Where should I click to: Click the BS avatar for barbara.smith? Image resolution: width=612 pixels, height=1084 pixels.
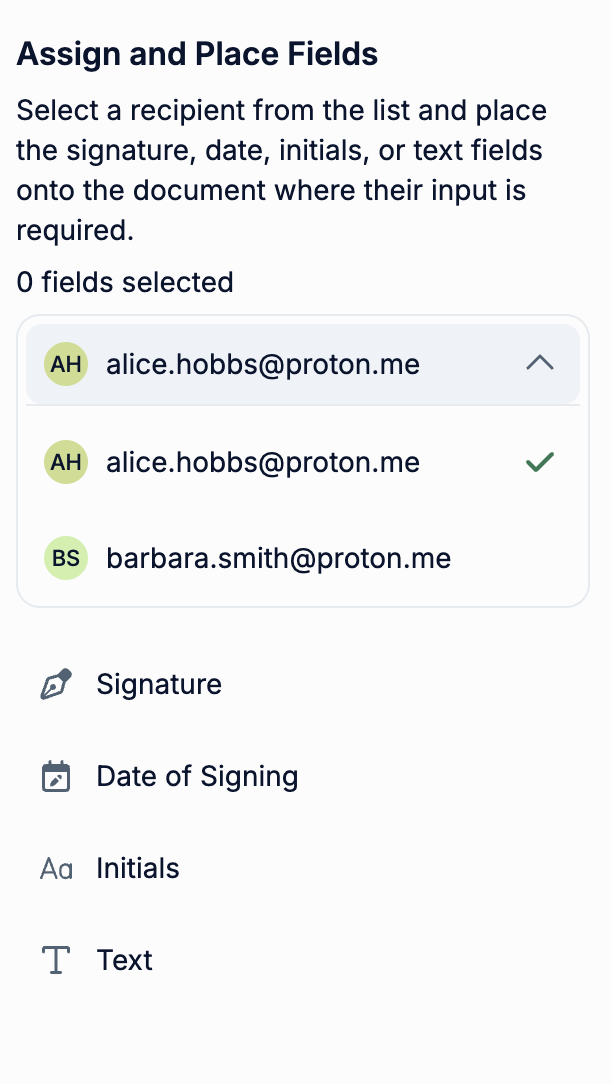pyautogui.click(x=66, y=558)
